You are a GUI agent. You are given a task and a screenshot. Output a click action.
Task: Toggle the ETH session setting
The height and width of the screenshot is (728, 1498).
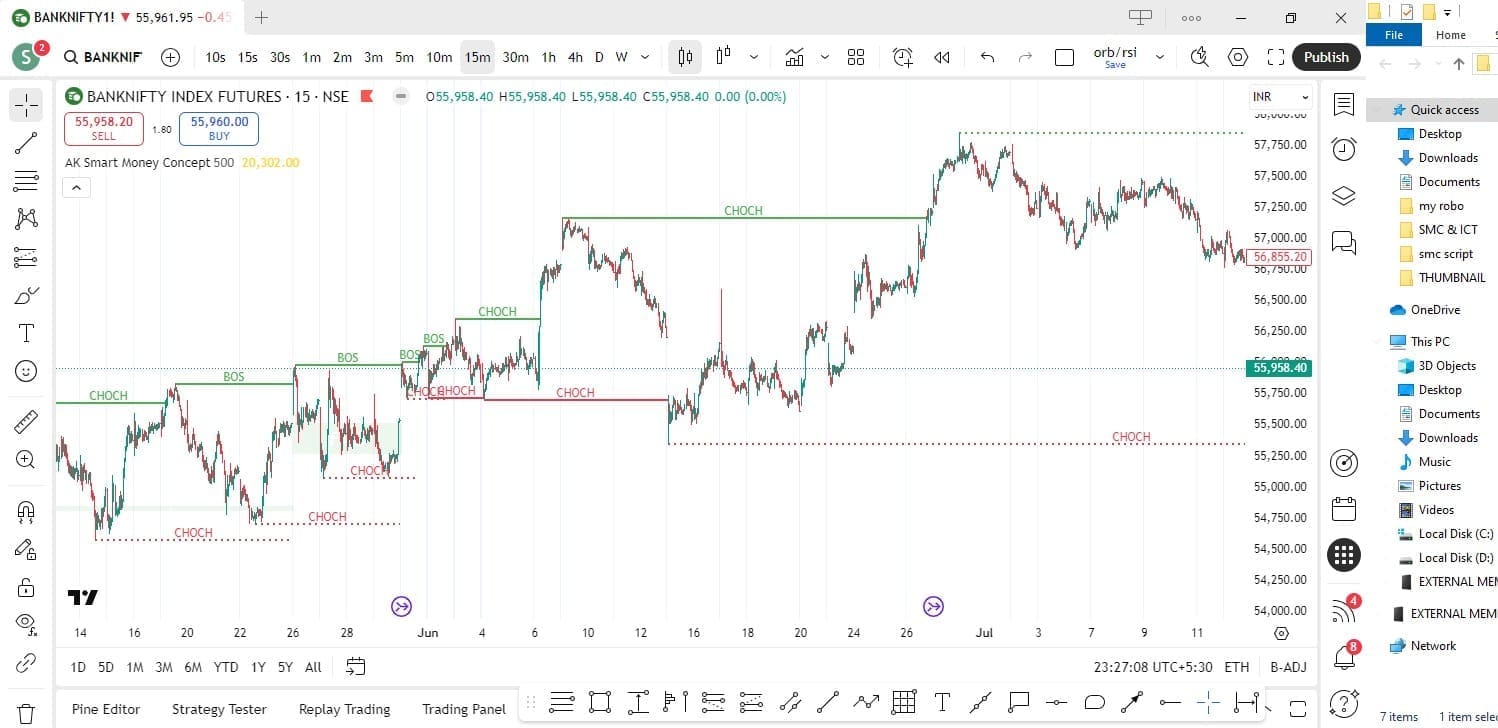point(1236,667)
